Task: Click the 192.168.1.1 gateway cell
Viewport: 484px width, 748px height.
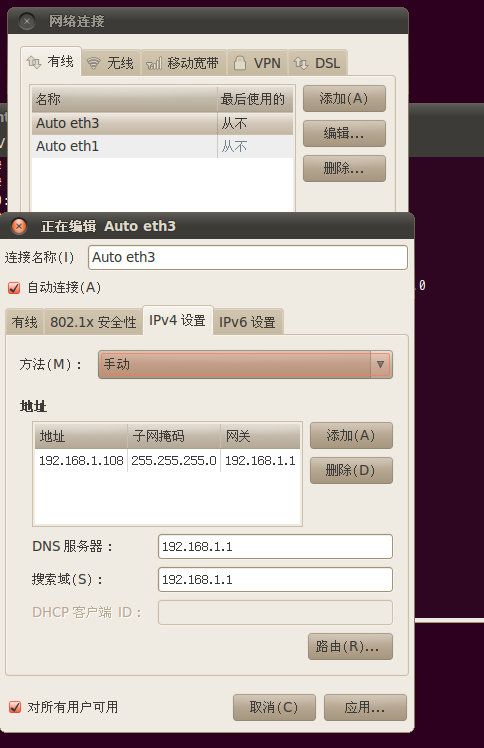Action: [x=260, y=461]
